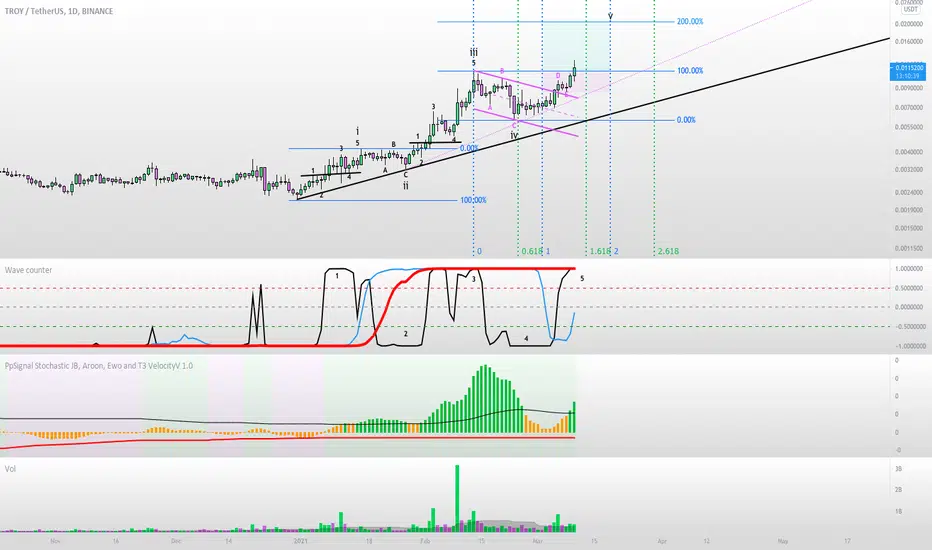Click 2B on the volume scale

tap(898, 490)
